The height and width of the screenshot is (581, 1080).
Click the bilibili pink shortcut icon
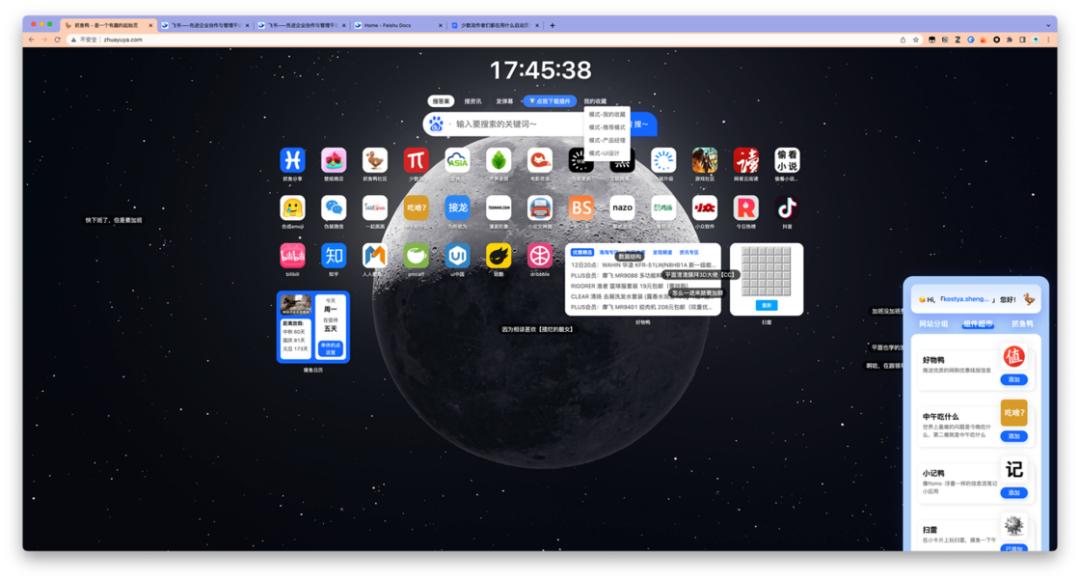click(x=292, y=255)
